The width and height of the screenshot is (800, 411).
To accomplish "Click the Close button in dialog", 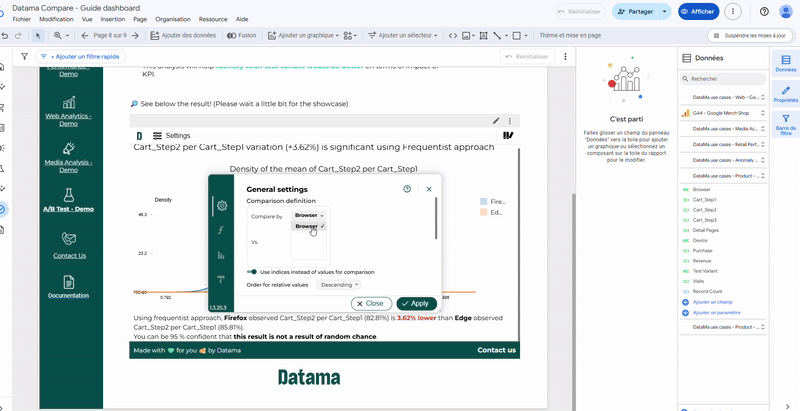I will pos(371,303).
